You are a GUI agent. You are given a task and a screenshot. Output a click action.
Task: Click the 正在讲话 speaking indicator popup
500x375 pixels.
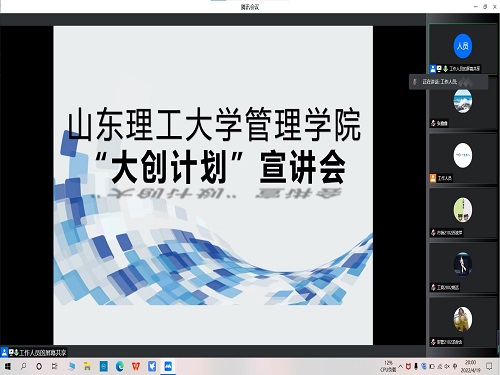click(x=449, y=82)
